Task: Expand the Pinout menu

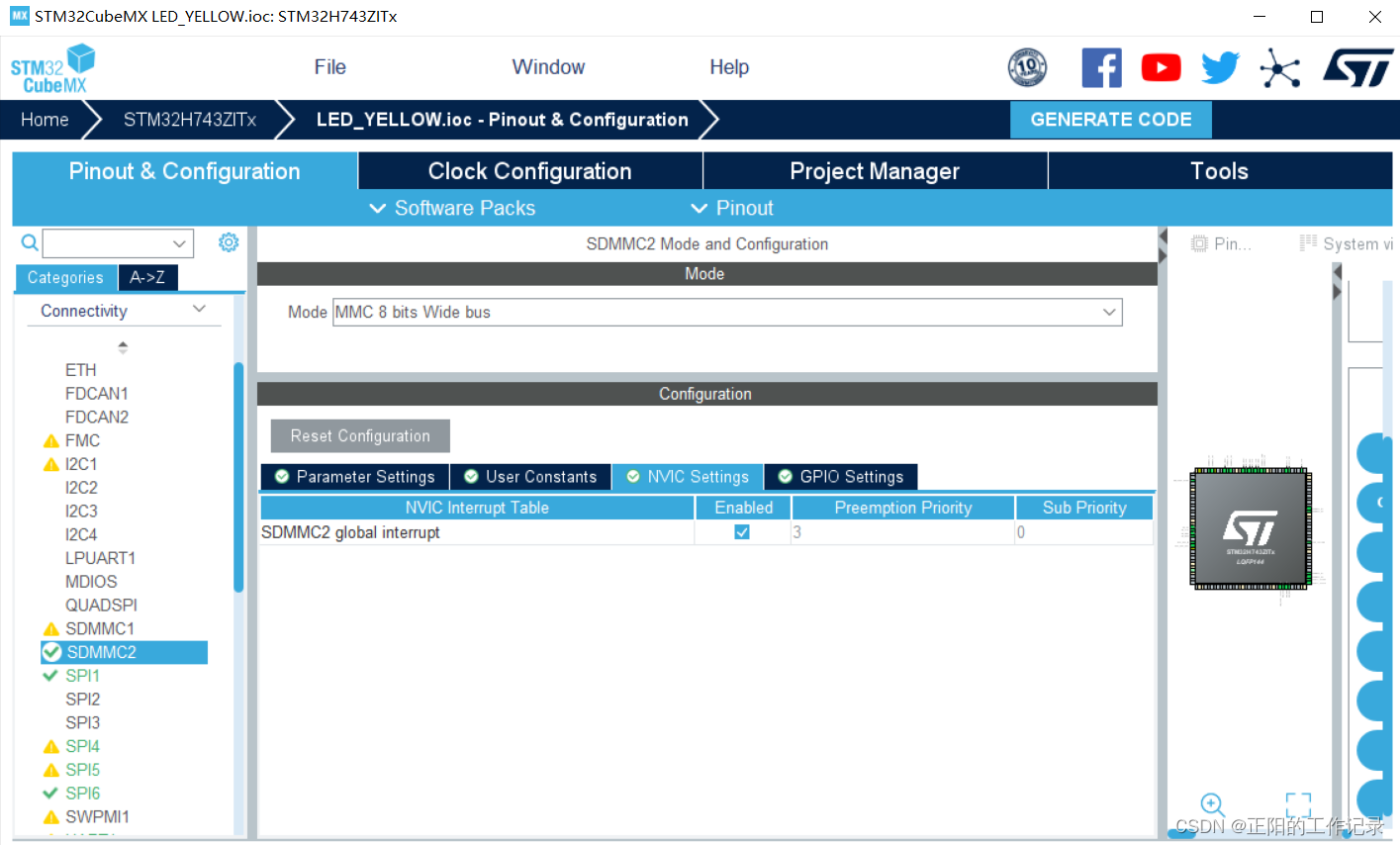Action: click(732, 208)
